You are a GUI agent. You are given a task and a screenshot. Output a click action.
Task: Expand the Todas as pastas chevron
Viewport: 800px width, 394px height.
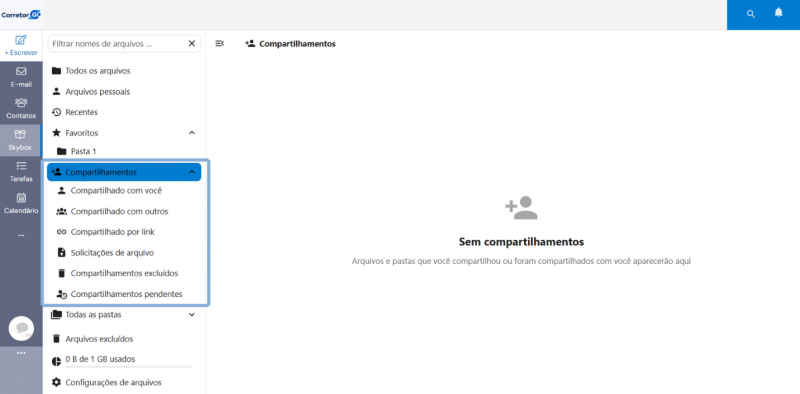pyautogui.click(x=192, y=314)
